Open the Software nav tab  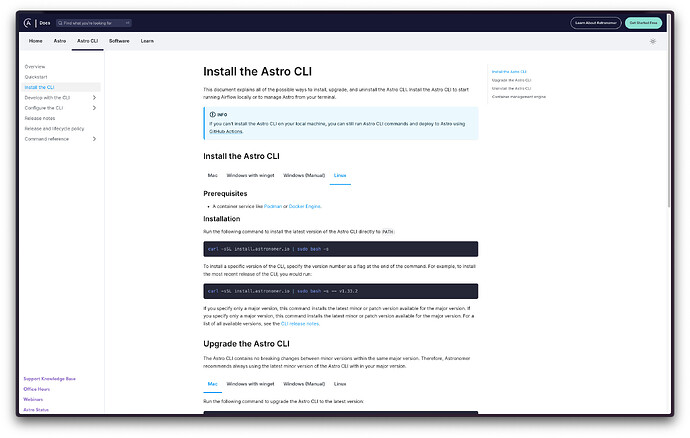[x=119, y=41]
